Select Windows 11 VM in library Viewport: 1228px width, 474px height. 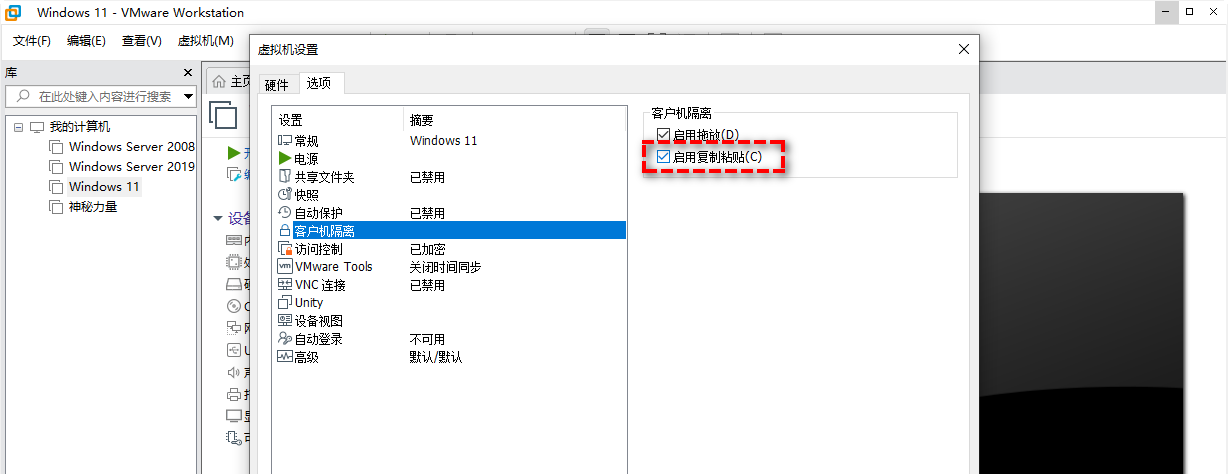coord(104,186)
